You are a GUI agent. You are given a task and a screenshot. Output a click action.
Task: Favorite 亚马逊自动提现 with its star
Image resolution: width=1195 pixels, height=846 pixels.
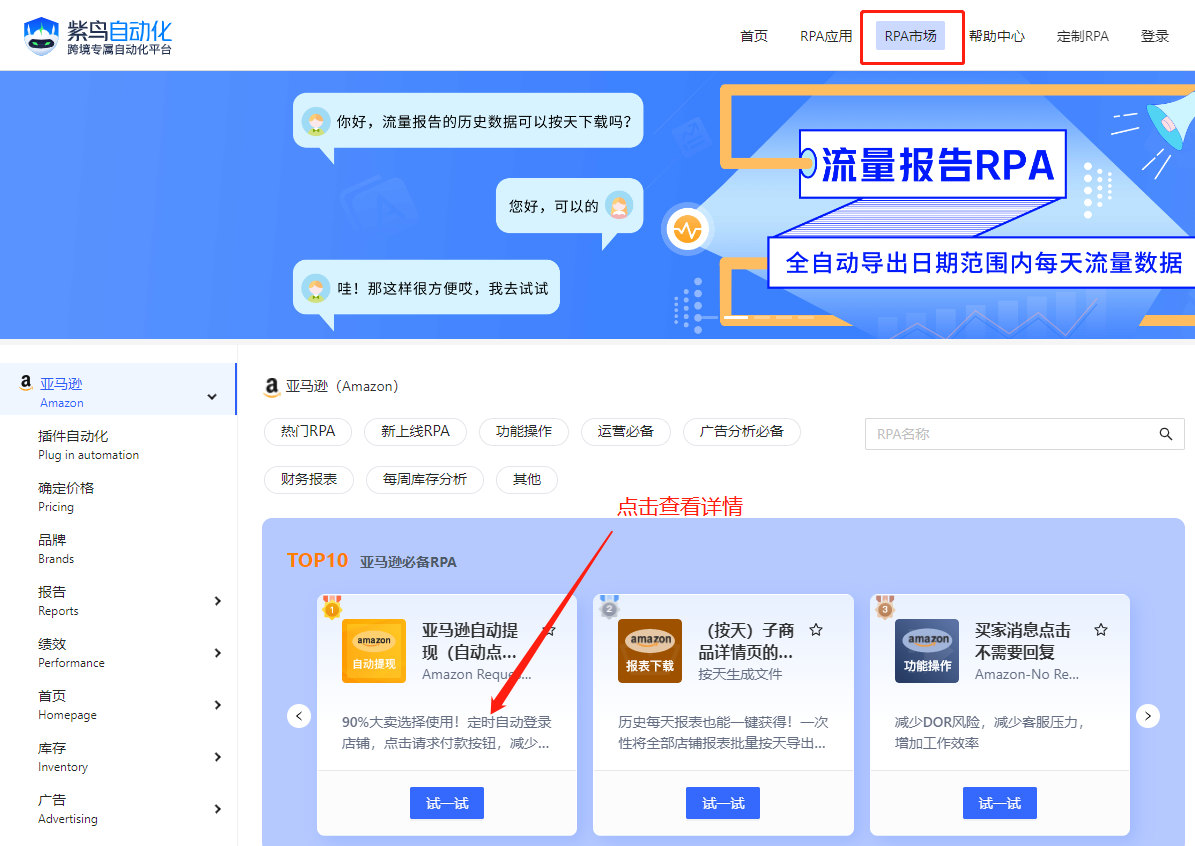click(549, 630)
